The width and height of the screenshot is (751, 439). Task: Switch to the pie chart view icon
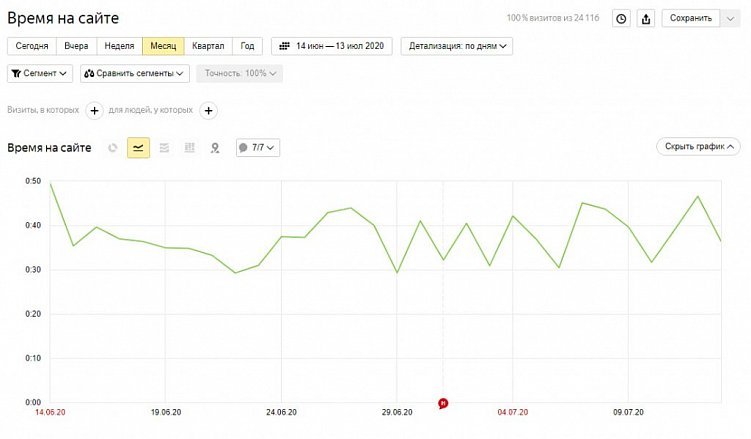pos(113,148)
